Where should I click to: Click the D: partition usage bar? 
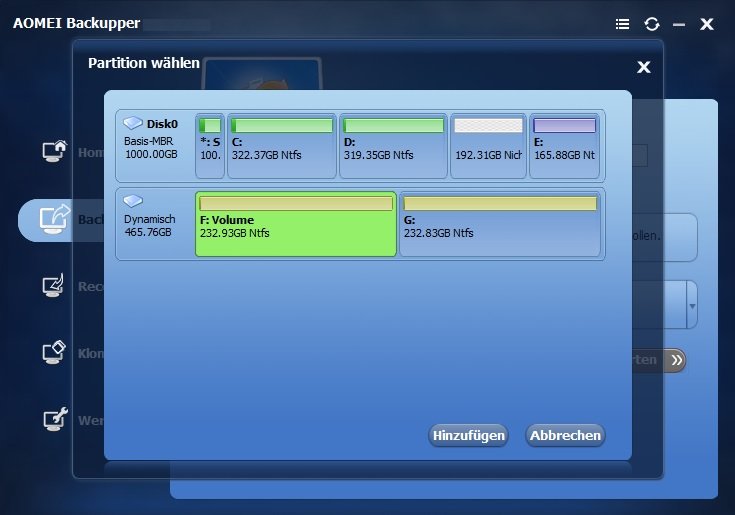tap(393, 125)
